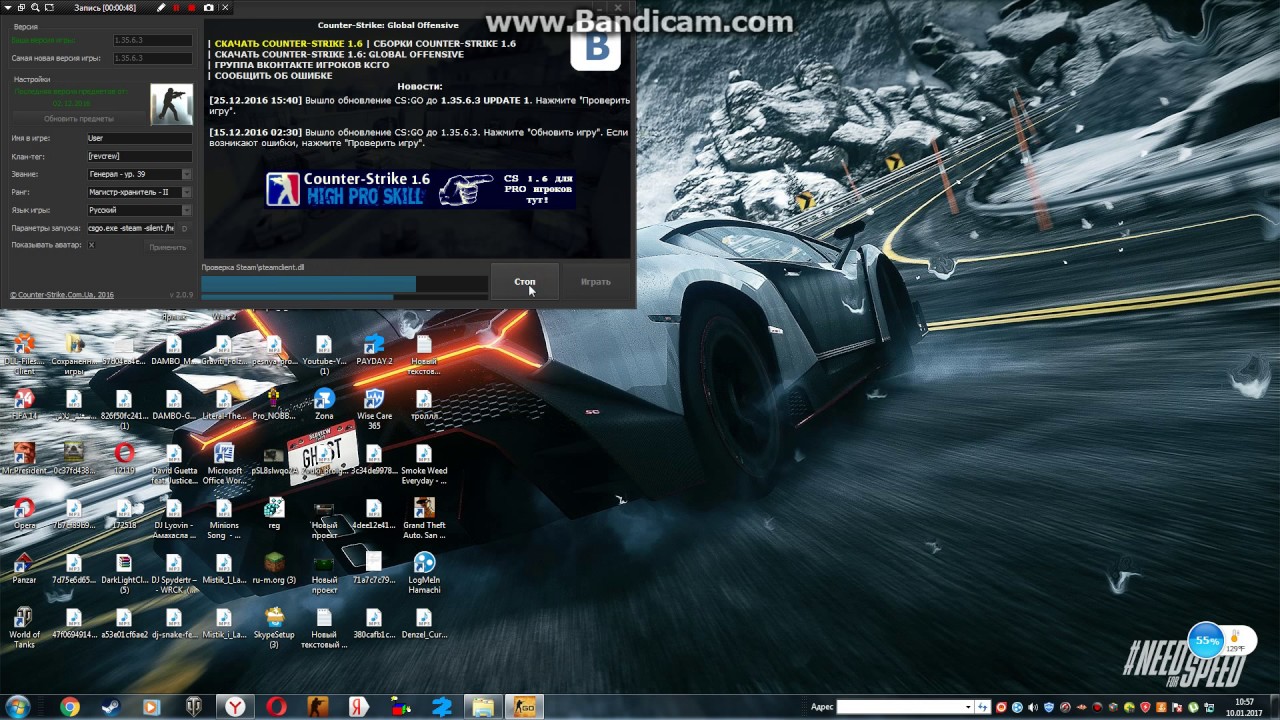This screenshot has height=720, width=1280.
Task: Open the Mr.President desktop shortcut
Action: point(24,459)
